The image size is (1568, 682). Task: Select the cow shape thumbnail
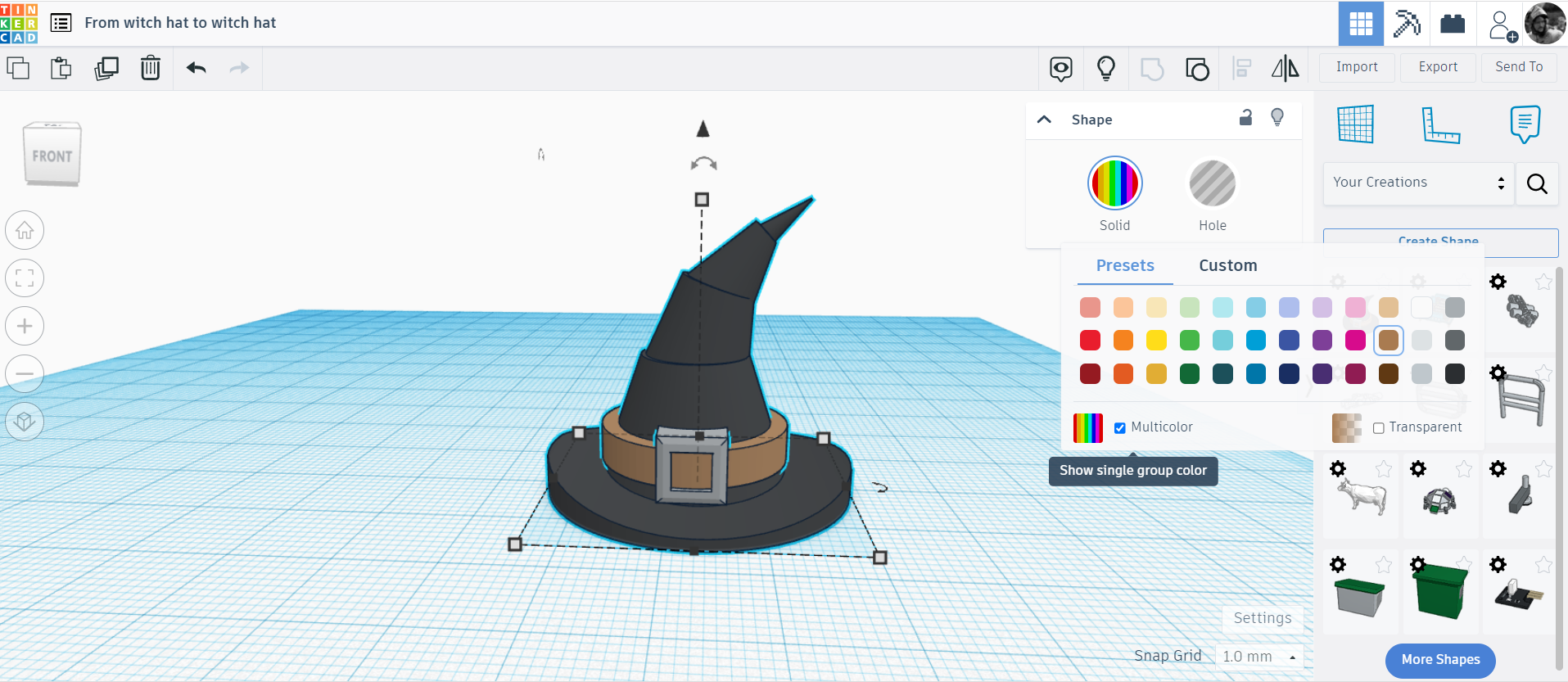coord(1361,497)
